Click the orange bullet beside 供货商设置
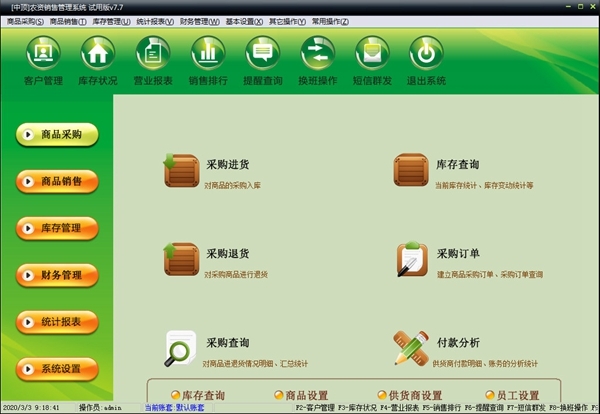Image resolution: width=600 pixels, height=414 pixels. click(382, 395)
